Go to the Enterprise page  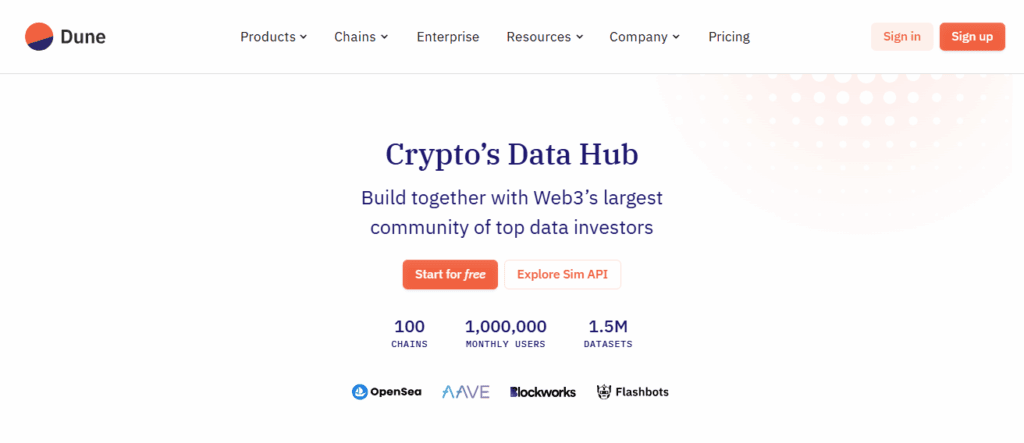click(448, 37)
